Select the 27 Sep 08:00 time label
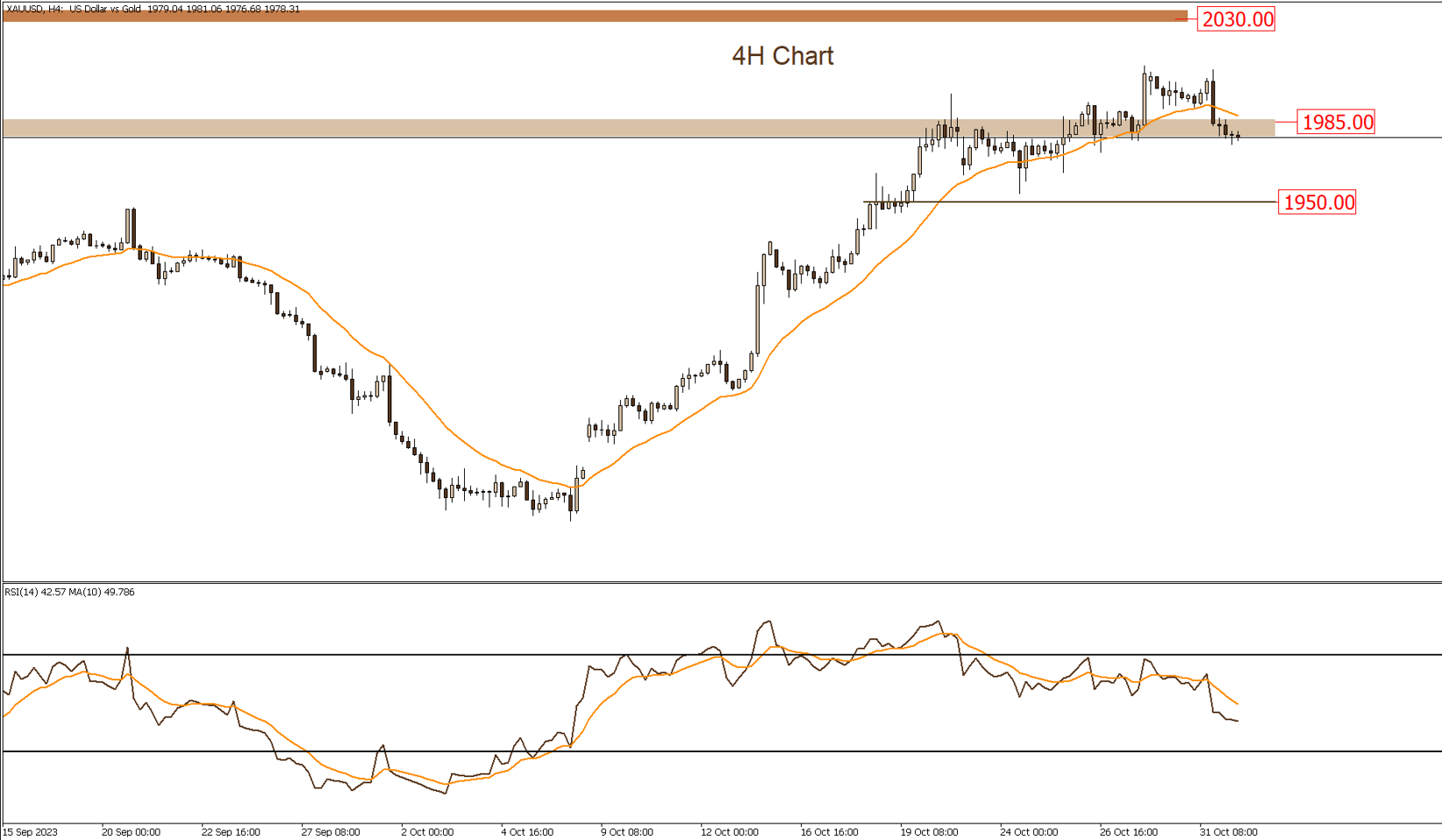1442x840 pixels. tap(331, 831)
